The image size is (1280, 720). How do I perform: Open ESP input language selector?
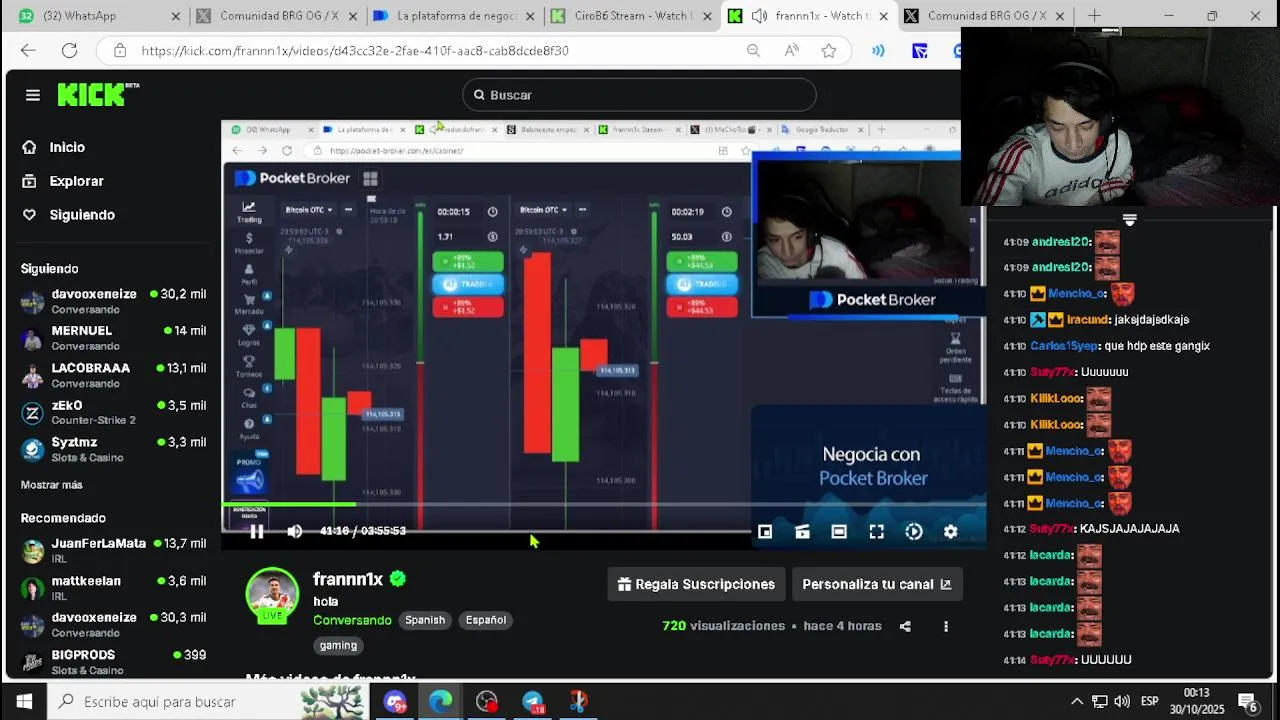[x=1150, y=701]
